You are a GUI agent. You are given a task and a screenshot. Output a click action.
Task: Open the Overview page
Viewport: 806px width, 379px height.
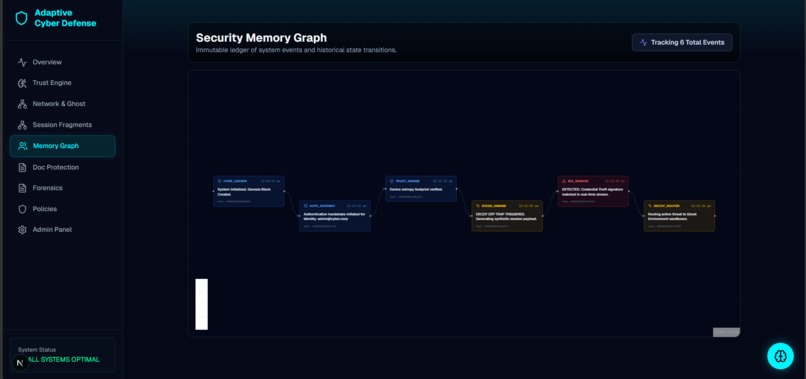63,62
